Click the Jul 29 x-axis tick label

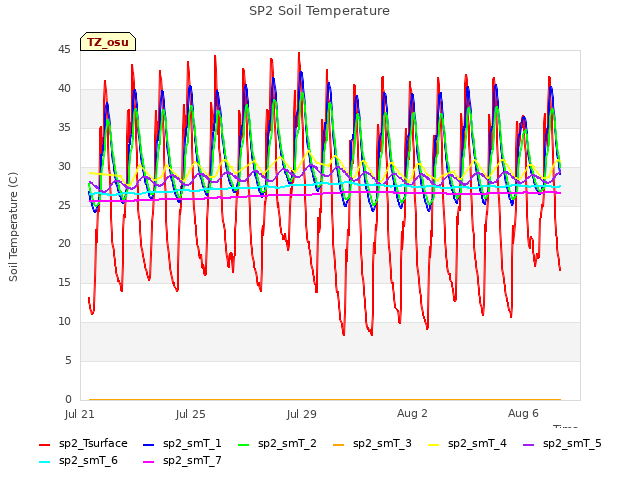coord(302,414)
